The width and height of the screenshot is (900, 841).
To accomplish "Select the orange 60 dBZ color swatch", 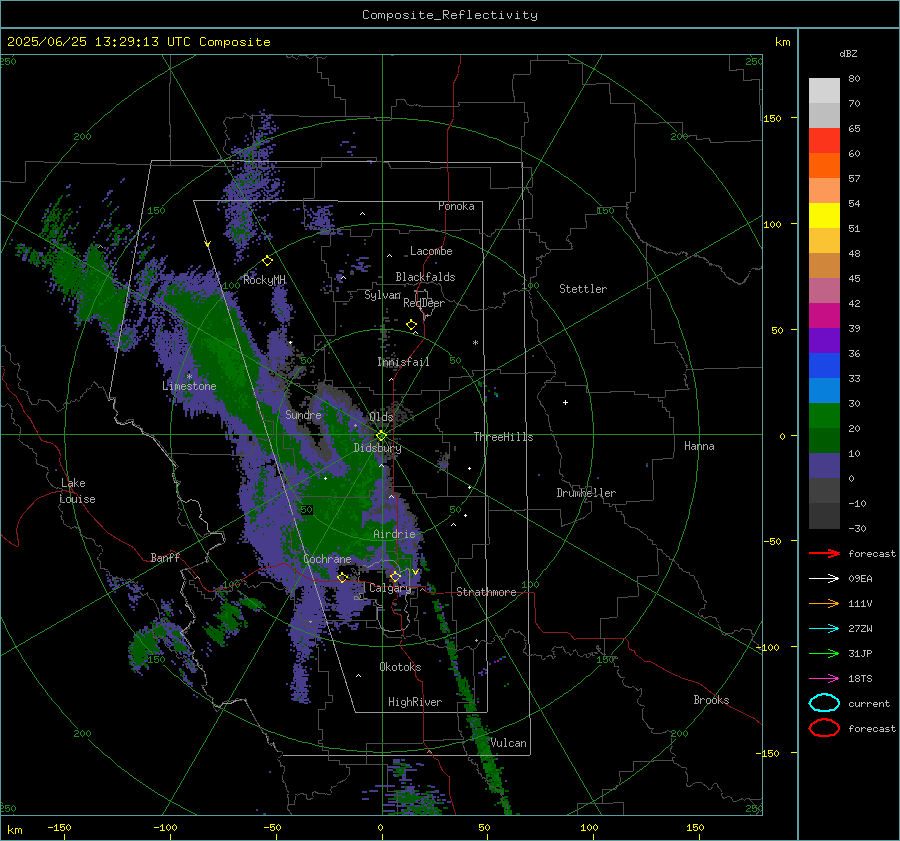I will click(x=824, y=165).
